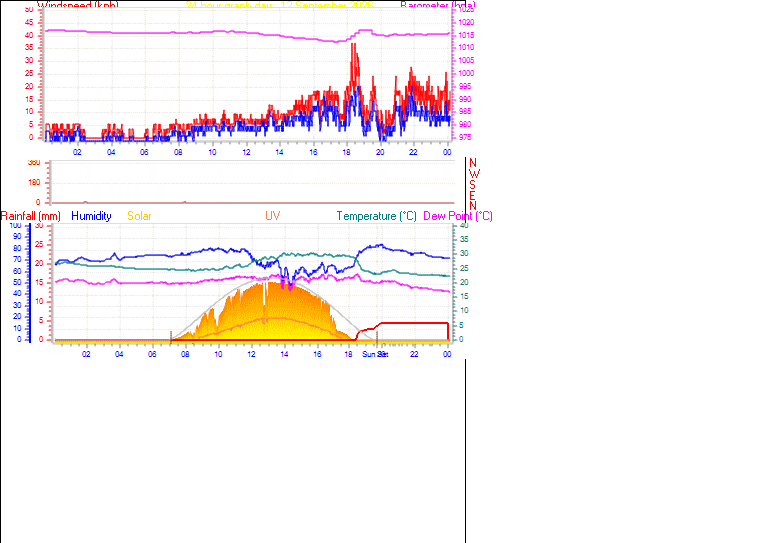Click "50" on the blue humidity axis
This screenshot has height=543, width=761.
pyautogui.click(x=17, y=282)
